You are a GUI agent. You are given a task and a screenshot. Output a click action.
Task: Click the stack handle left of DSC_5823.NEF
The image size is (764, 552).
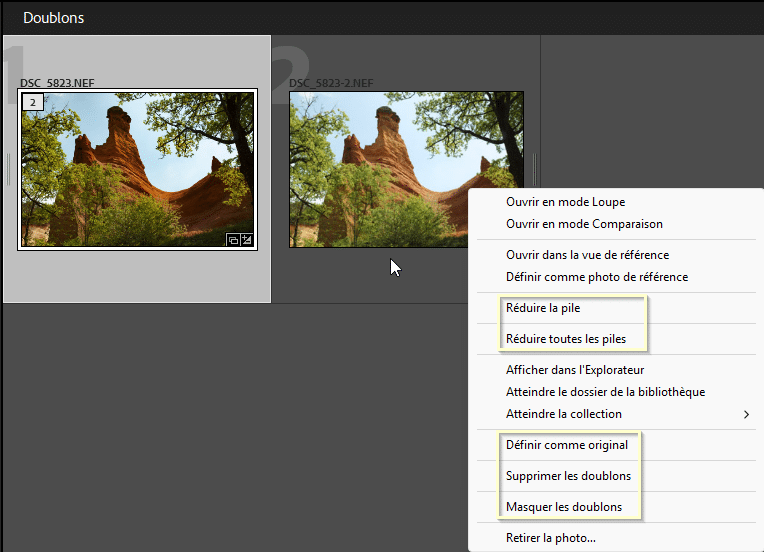[8, 170]
